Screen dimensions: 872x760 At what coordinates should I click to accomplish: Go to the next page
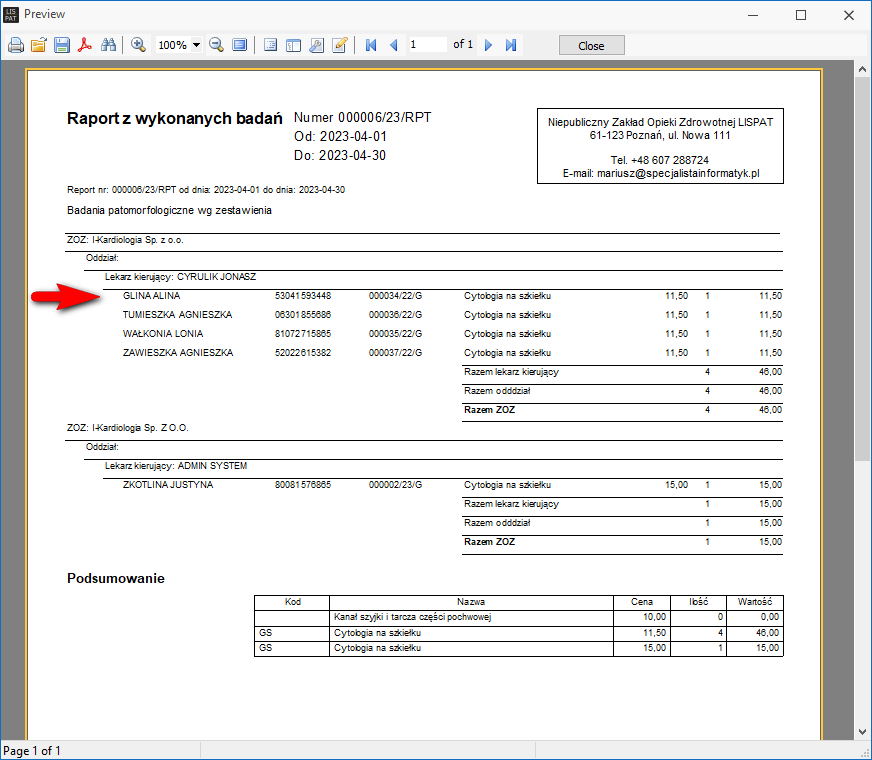coord(488,45)
